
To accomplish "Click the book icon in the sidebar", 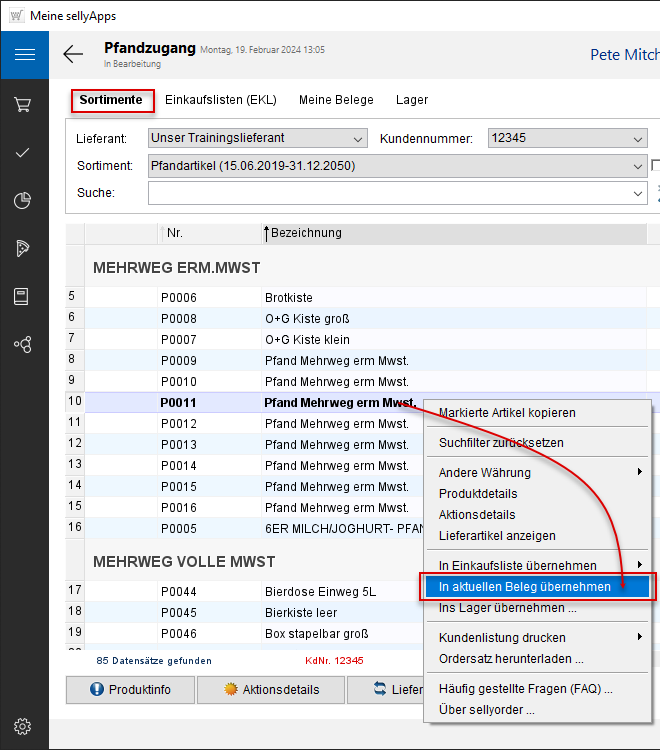I will pyautogui.click(x=24, y=296).
